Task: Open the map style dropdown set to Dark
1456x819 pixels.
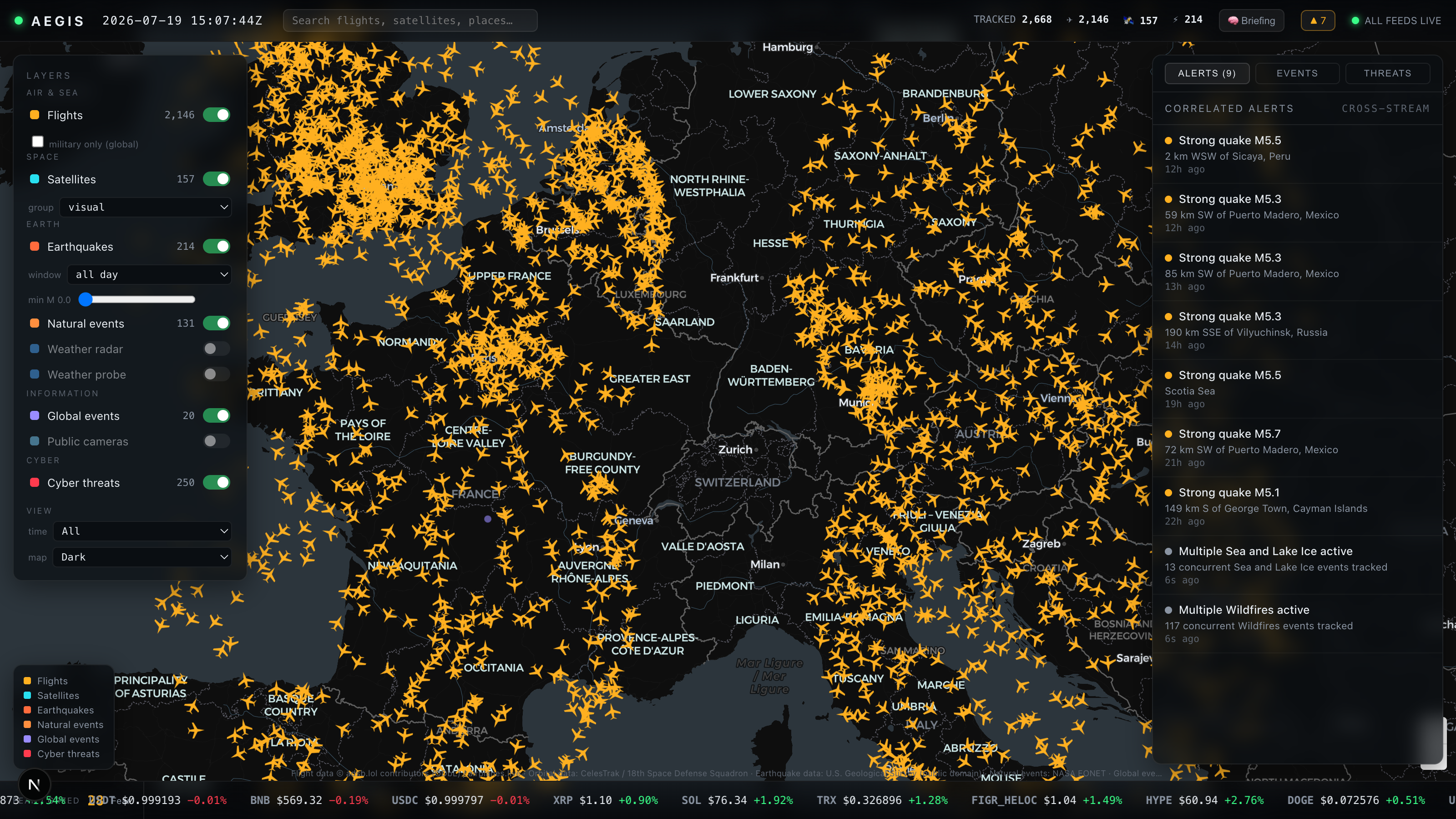Action: coord(142,557)
